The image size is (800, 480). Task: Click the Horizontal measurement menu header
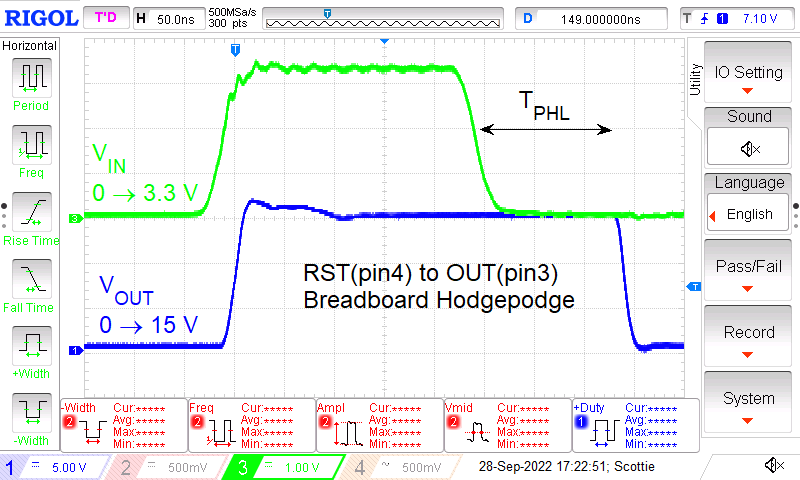pyautogui.click(x=30, y=45)
